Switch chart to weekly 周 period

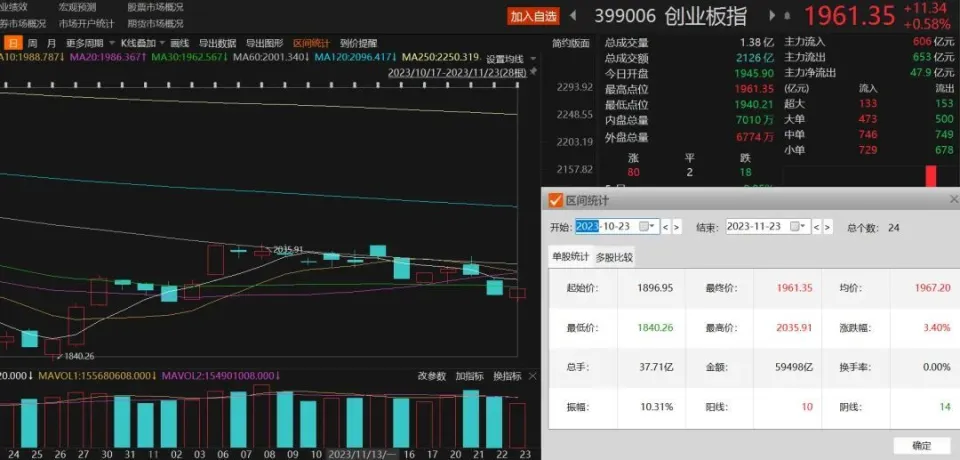32,43
